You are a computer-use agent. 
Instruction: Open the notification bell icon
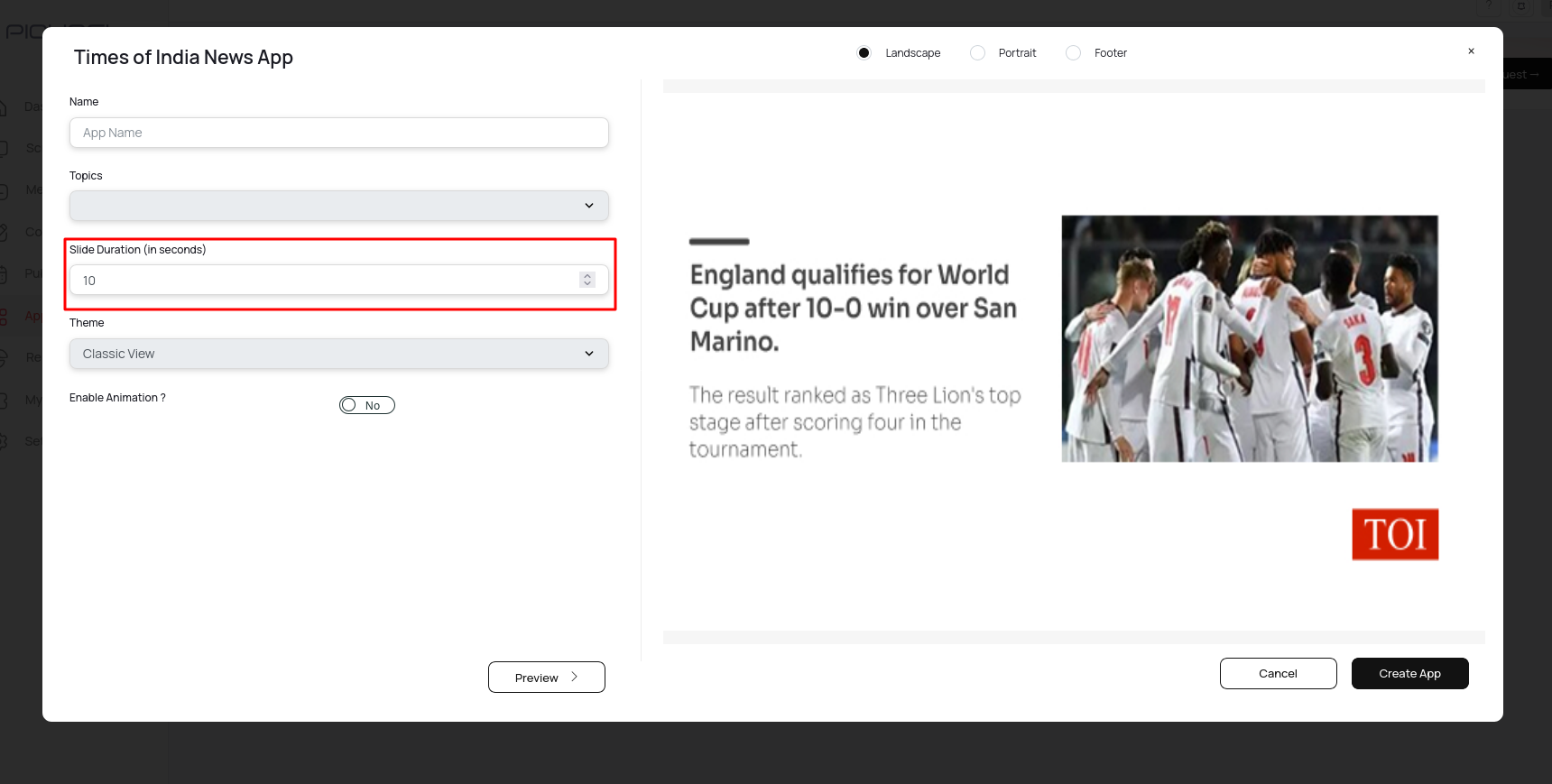1521,5
